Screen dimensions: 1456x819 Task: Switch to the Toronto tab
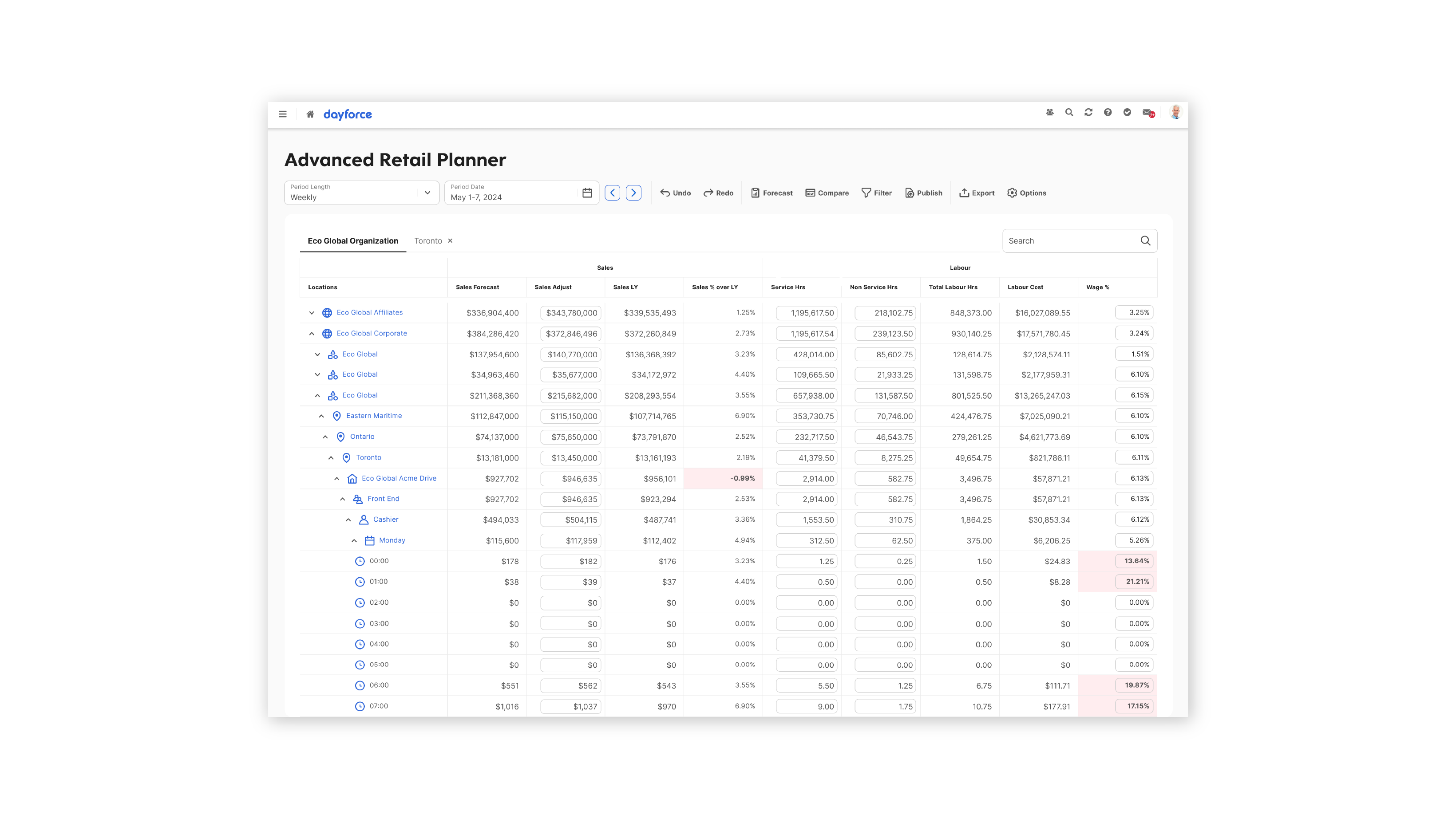[x=428, y=240]
